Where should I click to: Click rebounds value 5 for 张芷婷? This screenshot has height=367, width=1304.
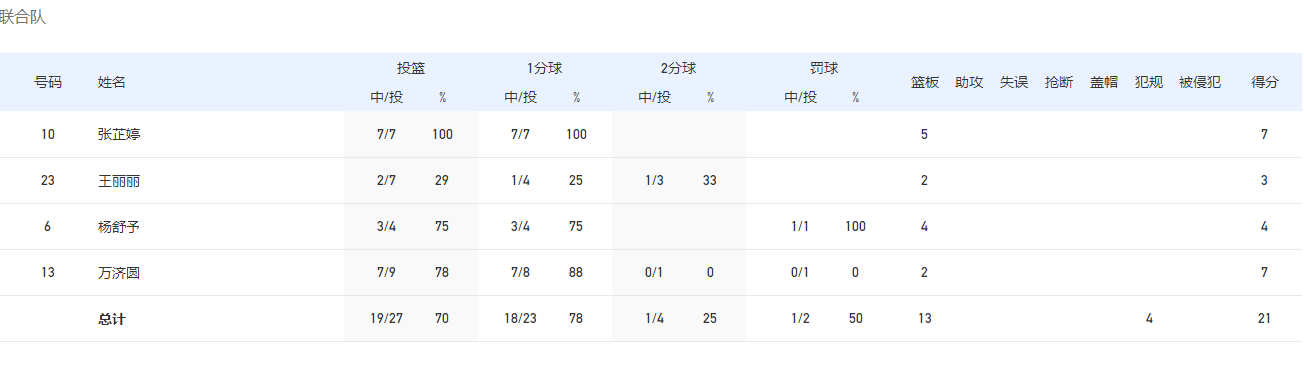pyautogui.click(x=925, y=134)
